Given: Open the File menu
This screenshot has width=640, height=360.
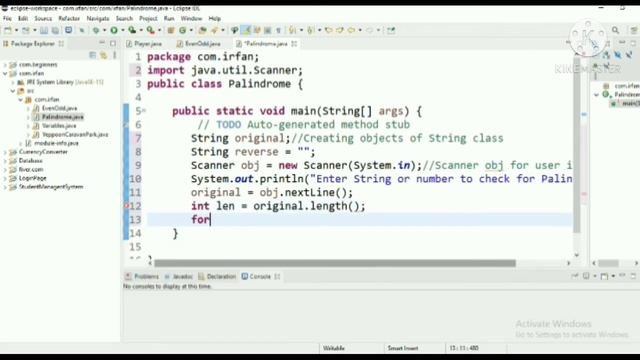Looking at the screenshot, I should click(7, 18).
